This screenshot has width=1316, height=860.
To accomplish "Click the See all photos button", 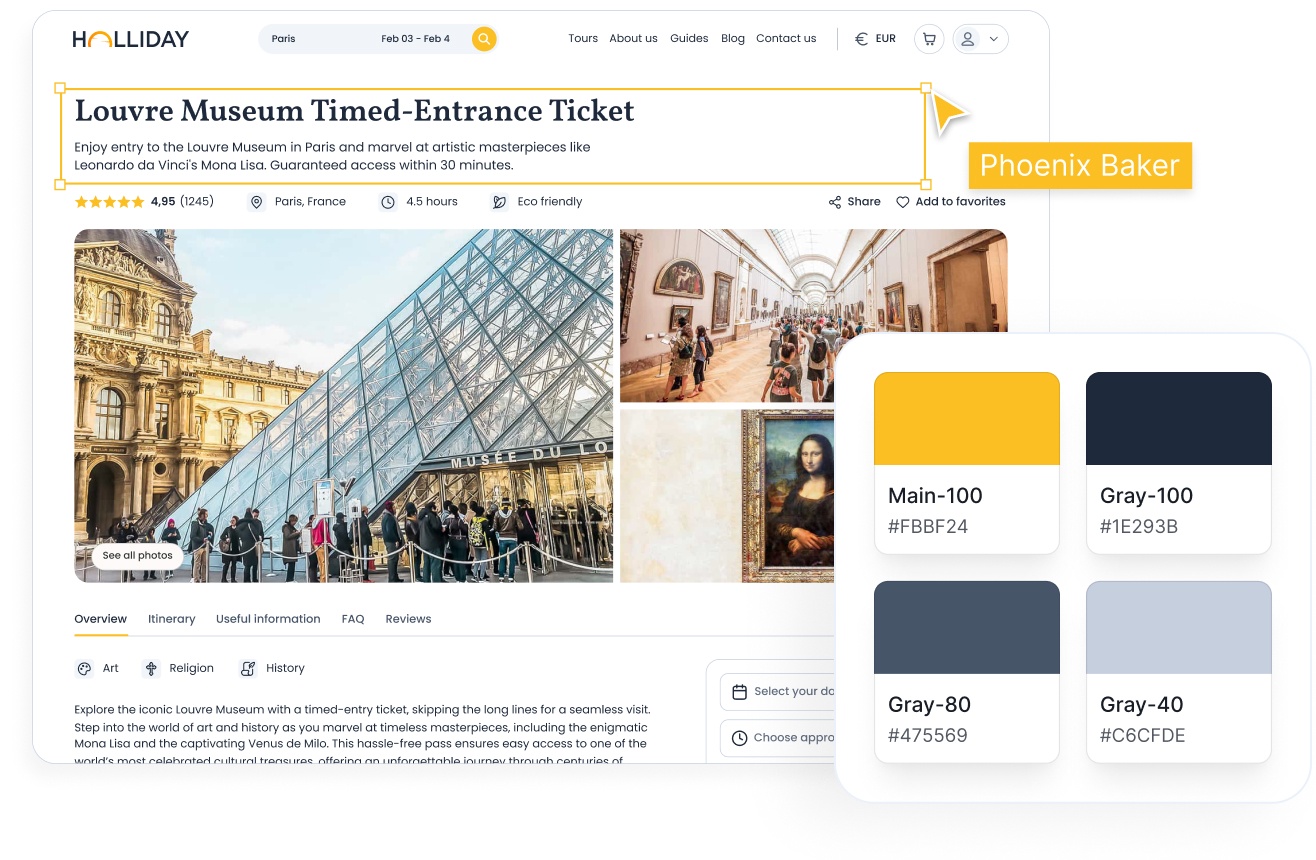I will click(x=138, y=556).
